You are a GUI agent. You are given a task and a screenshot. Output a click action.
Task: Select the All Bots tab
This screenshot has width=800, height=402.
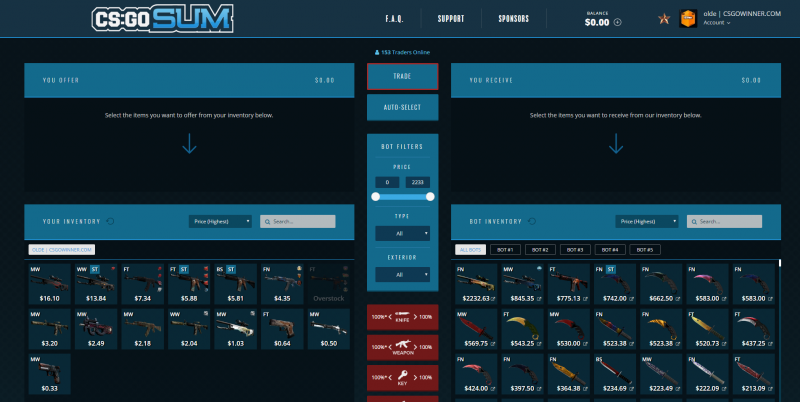coord(470,250)
